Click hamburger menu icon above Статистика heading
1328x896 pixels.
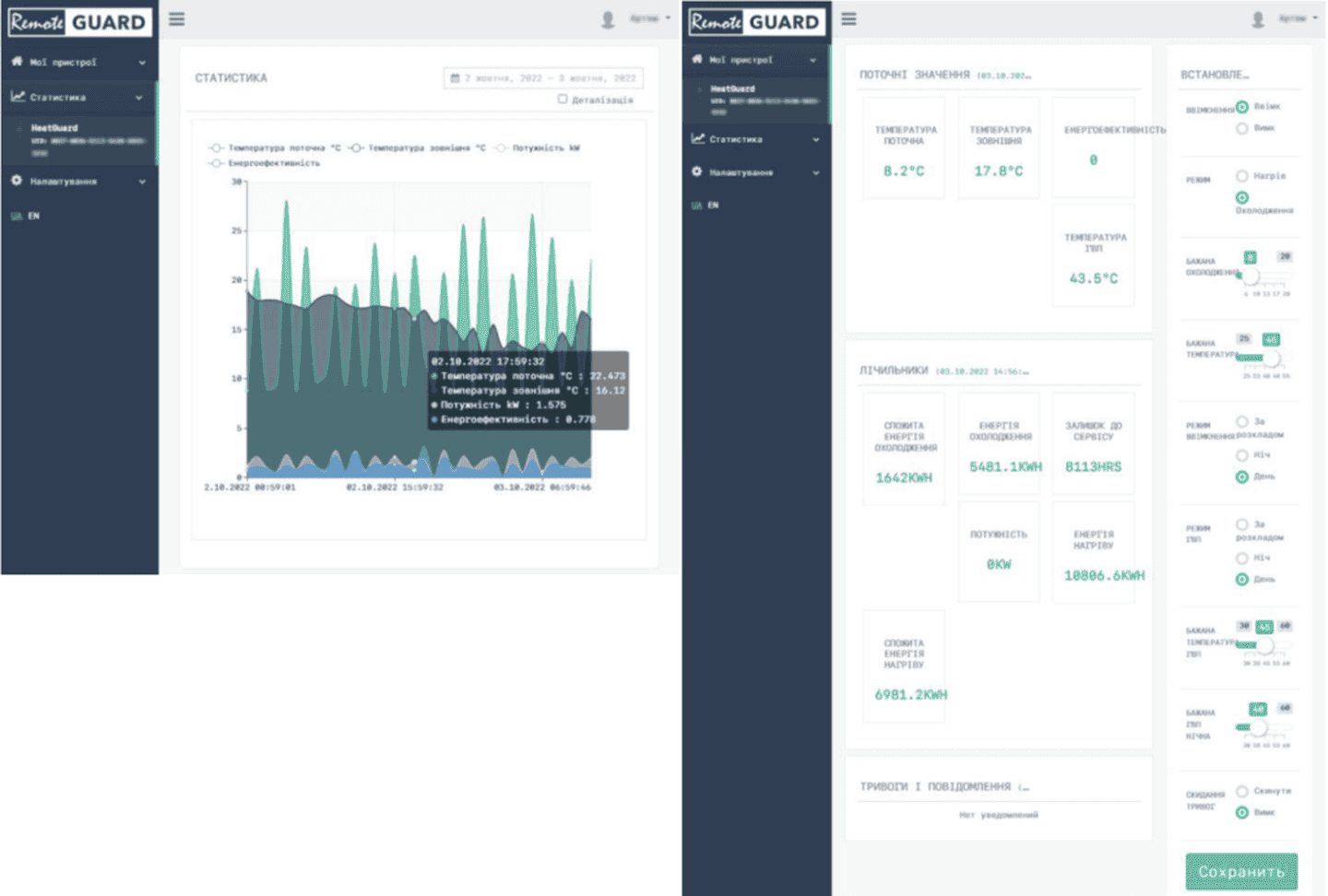176,19
